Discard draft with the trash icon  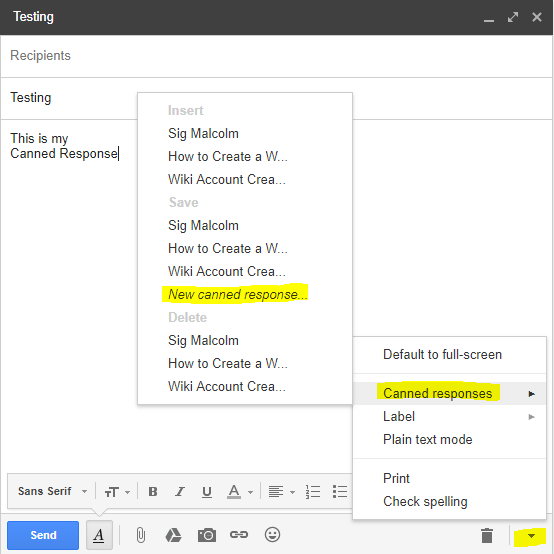(487, 535)
